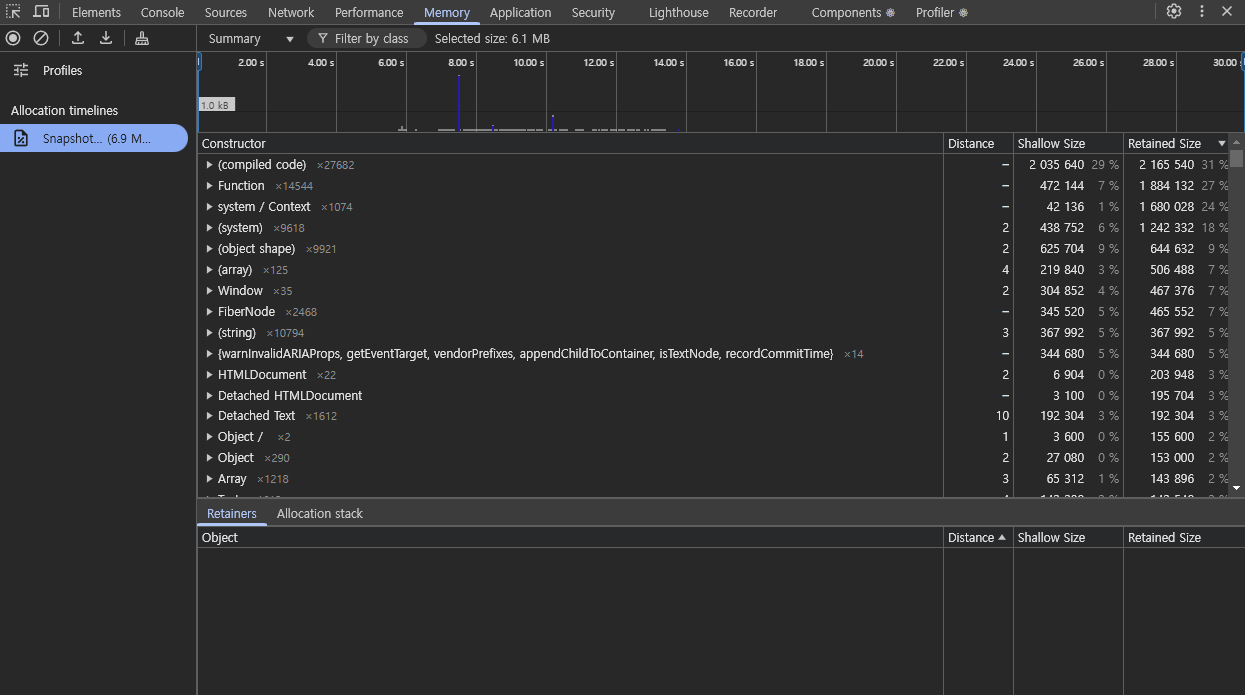Viewport: 1245px width, 695px height.
Task: Click the Selected size: 6.1 MB label
Action: click(492, 39)
